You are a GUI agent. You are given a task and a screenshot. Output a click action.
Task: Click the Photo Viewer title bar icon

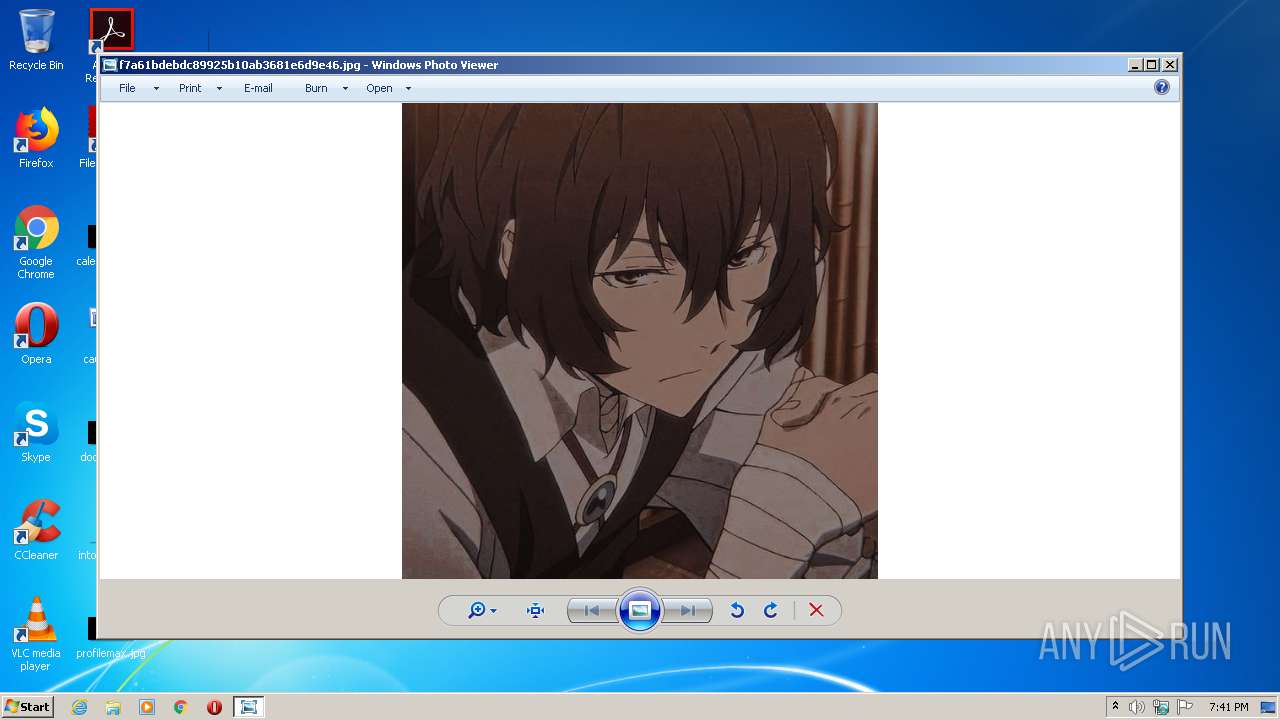coord(110,65)
